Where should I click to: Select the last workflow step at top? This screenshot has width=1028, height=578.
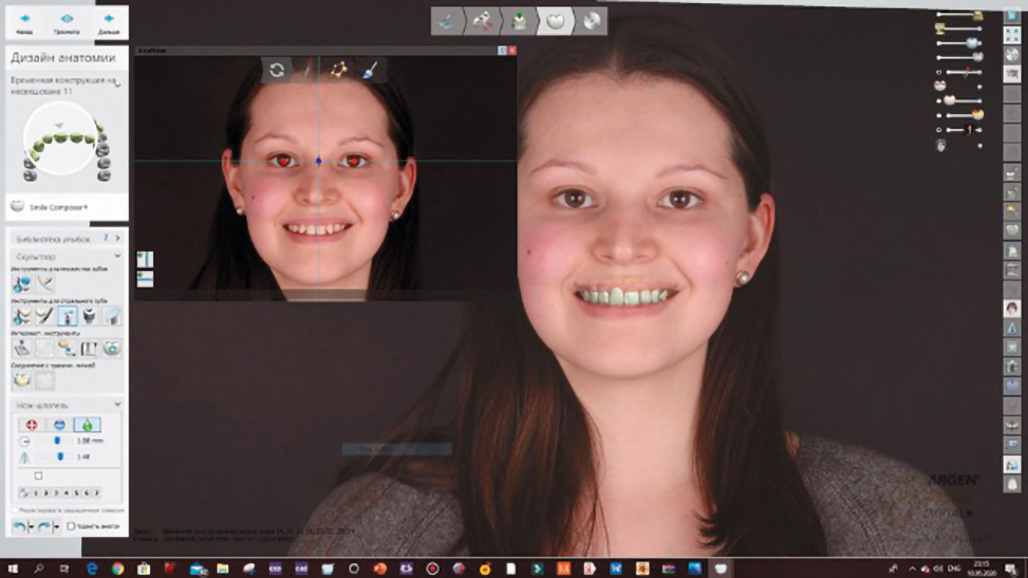click(x=592, y=20)
